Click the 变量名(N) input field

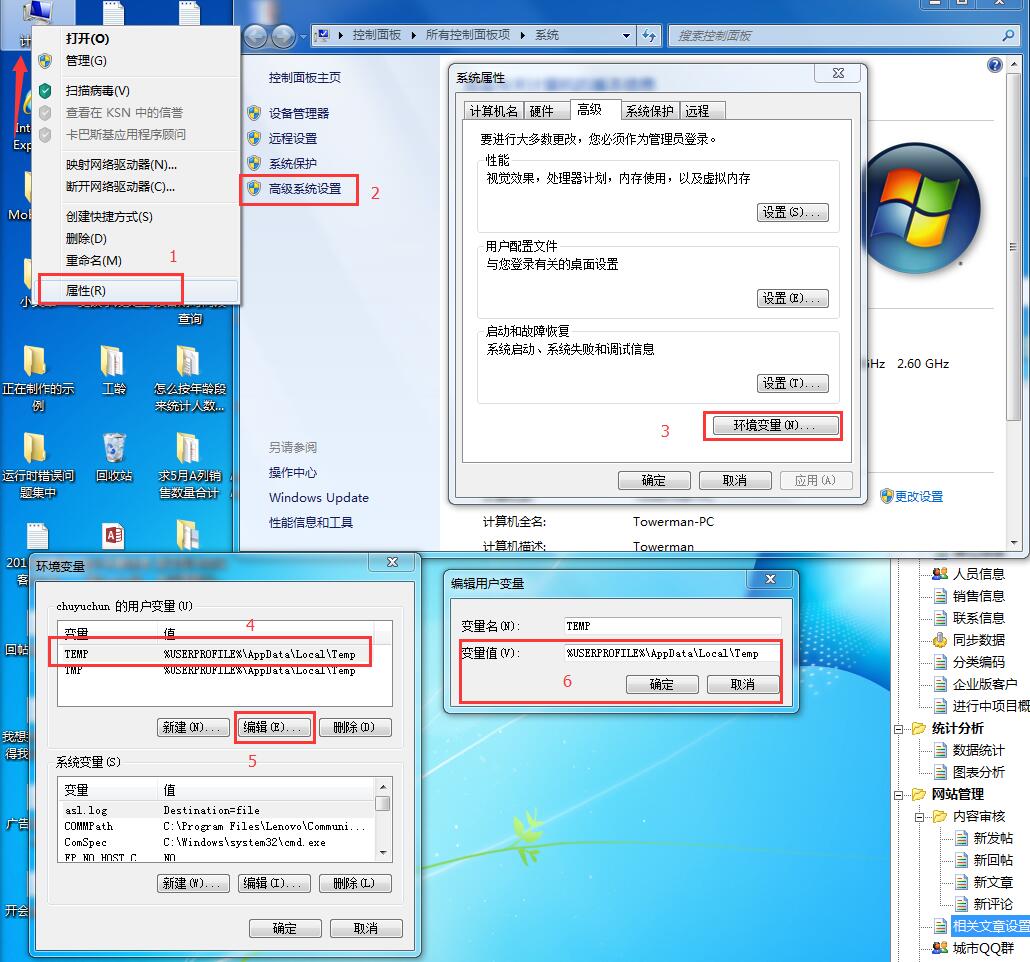pyautogui.click(x=673, y=626)
